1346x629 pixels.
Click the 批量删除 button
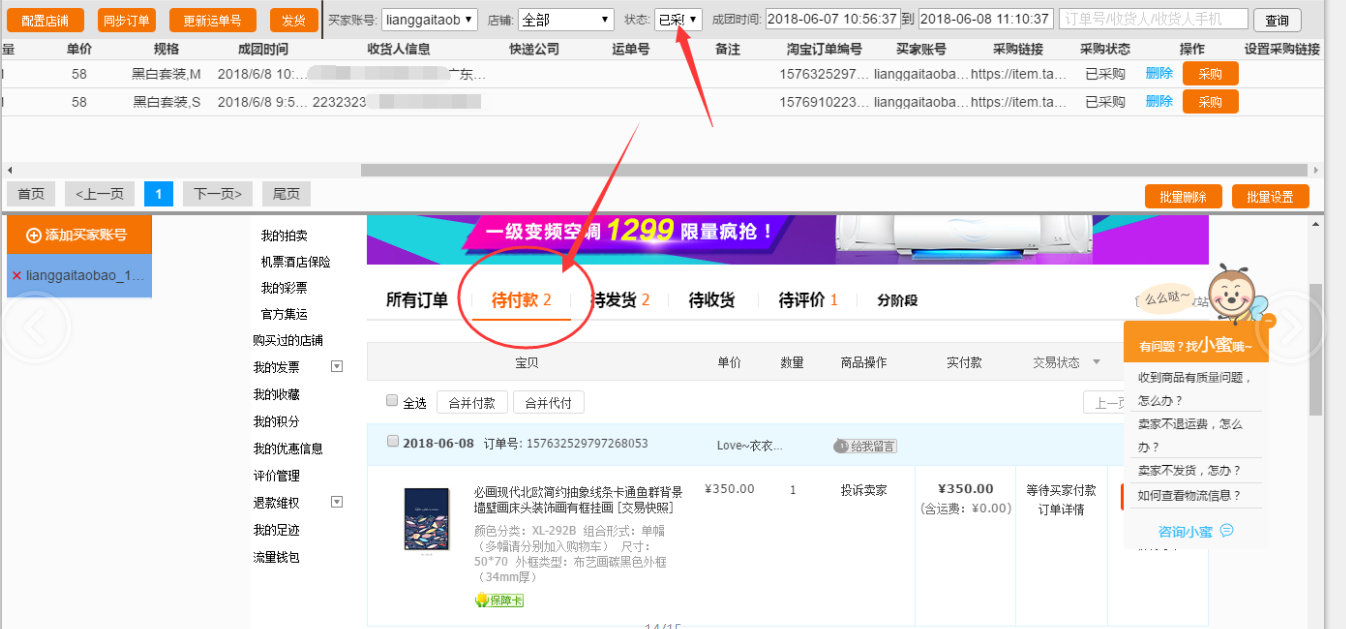coord(1183,197)
